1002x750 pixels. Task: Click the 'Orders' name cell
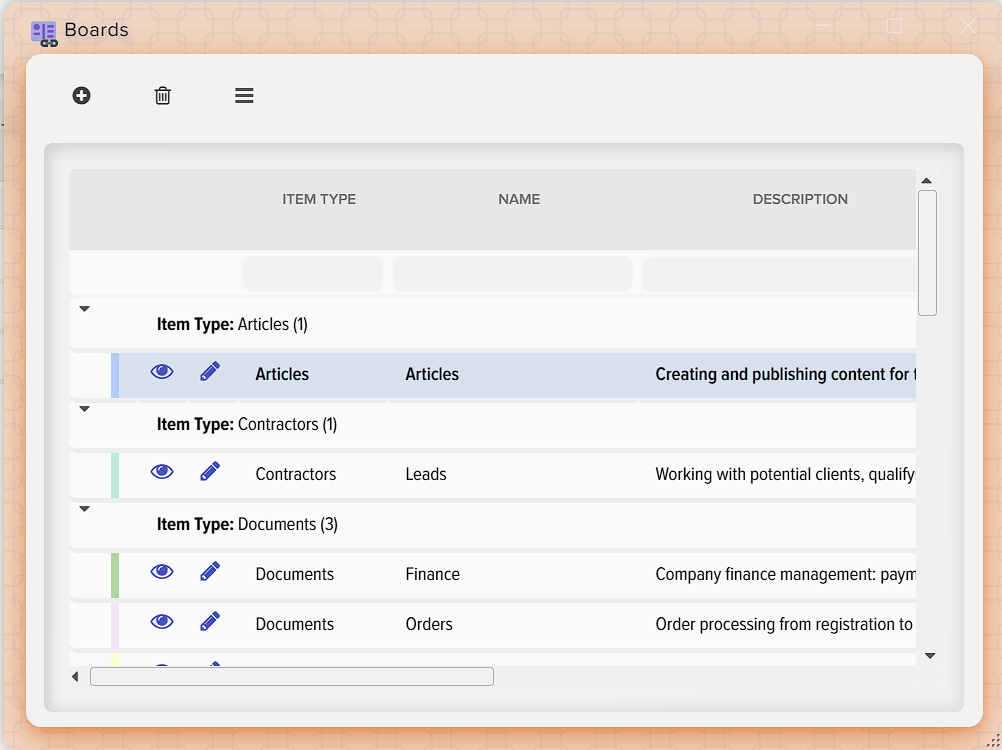pos(429,624)
